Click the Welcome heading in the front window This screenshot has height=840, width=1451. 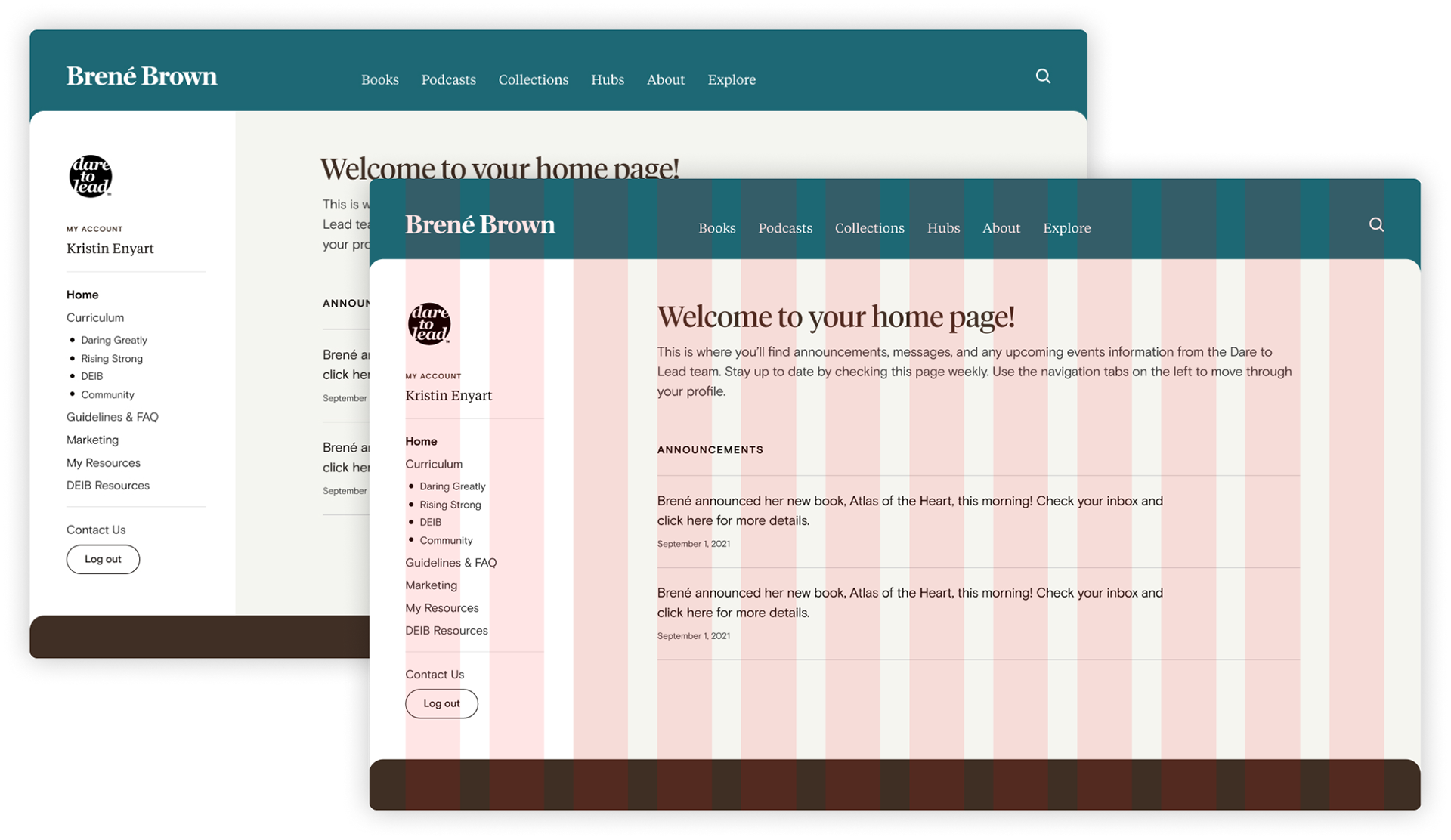click(836, 317)
